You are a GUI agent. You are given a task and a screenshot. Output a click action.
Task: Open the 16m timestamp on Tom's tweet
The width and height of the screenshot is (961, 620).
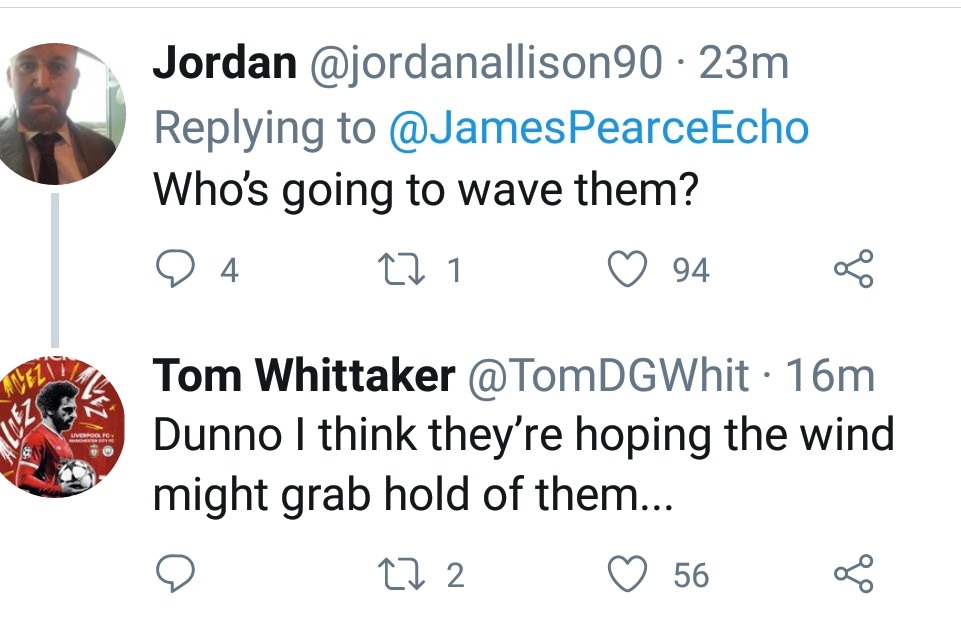click(x=830, y=376)
